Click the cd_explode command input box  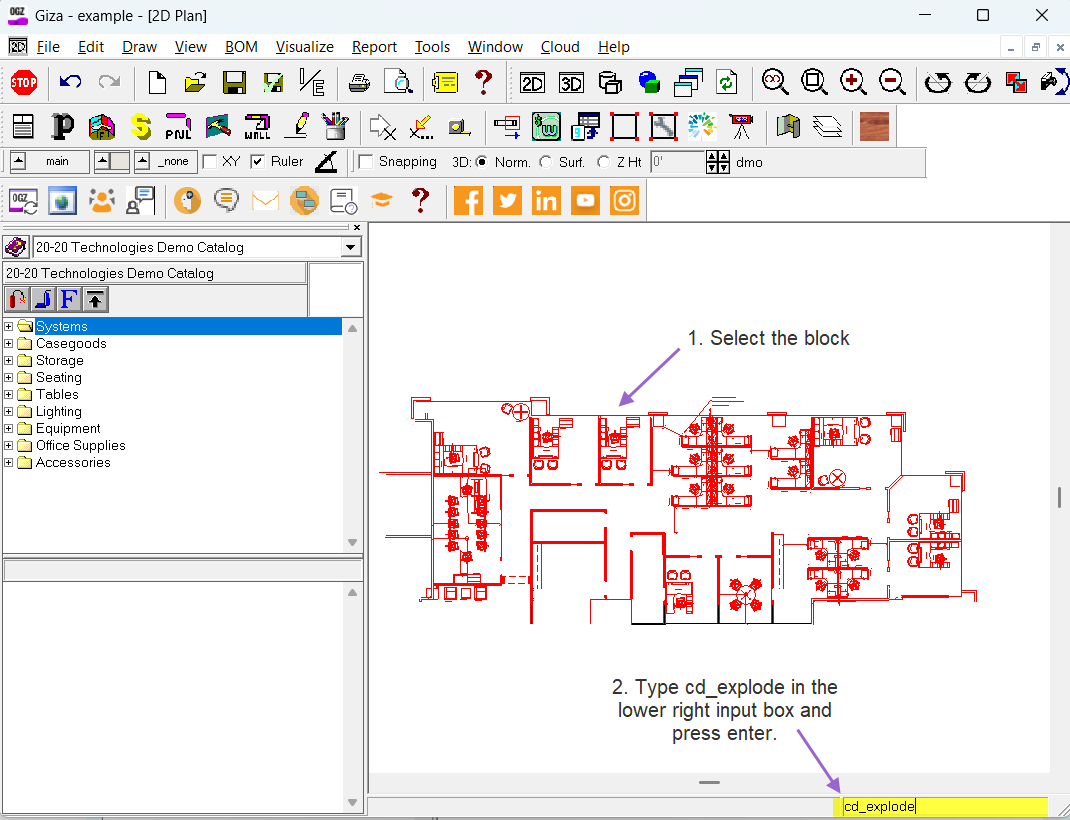(x=940, y=806)
